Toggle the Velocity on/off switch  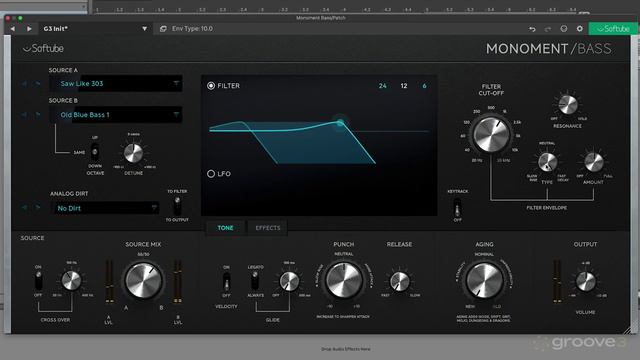click(x=226, y=281)
